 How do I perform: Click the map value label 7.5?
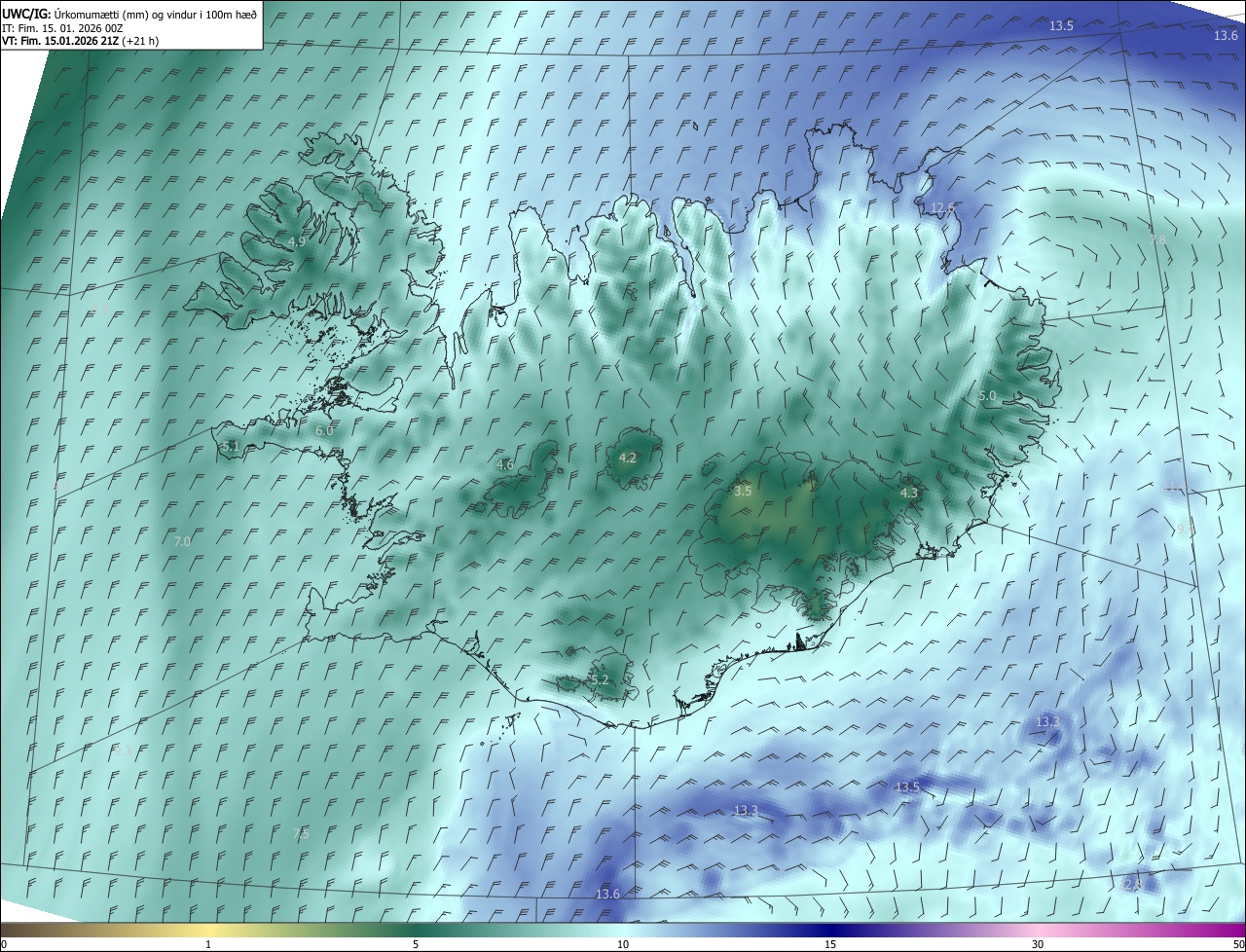tap(301, 834)
